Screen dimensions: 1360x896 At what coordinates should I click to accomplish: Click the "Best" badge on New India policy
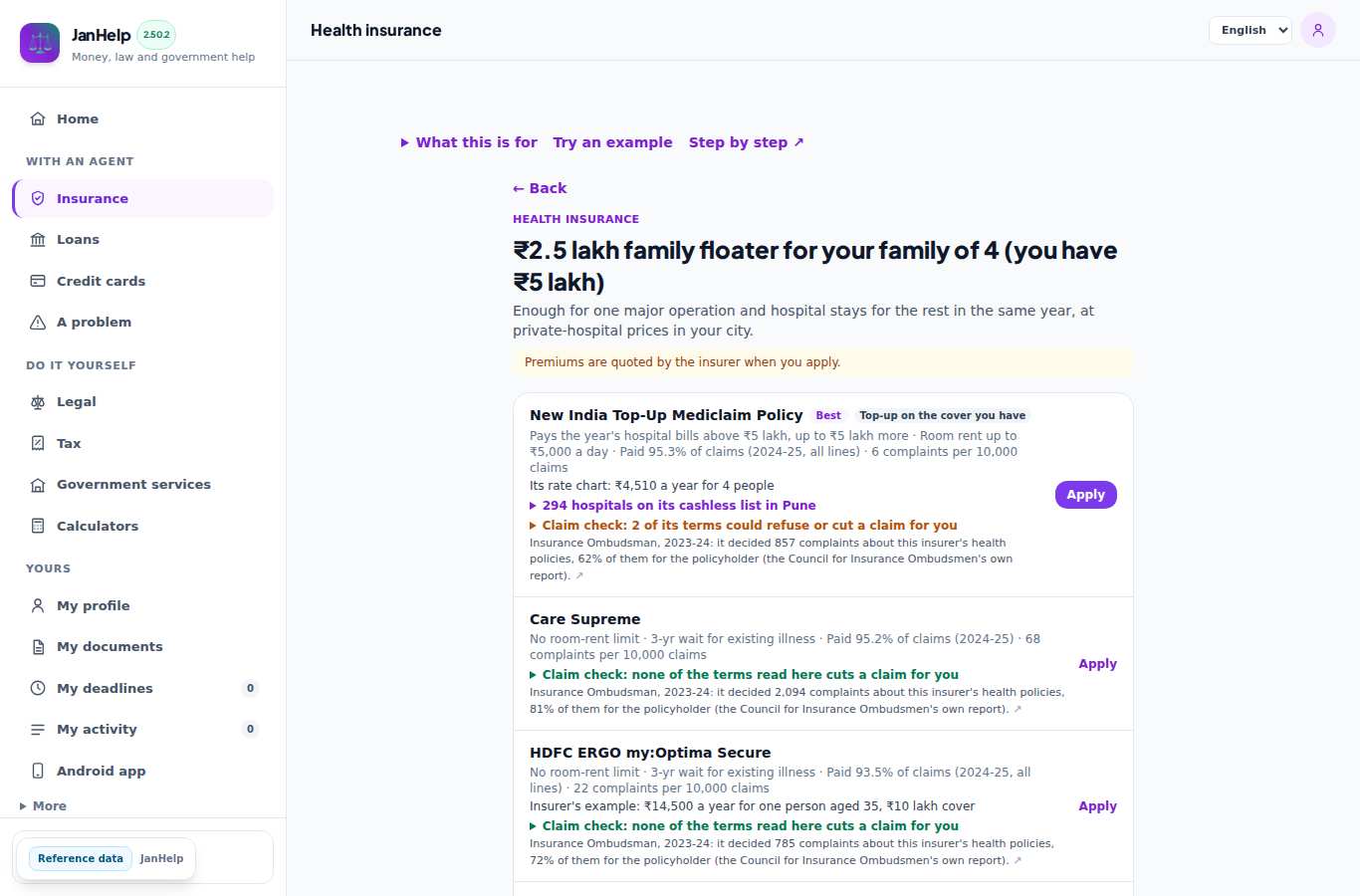828,416
